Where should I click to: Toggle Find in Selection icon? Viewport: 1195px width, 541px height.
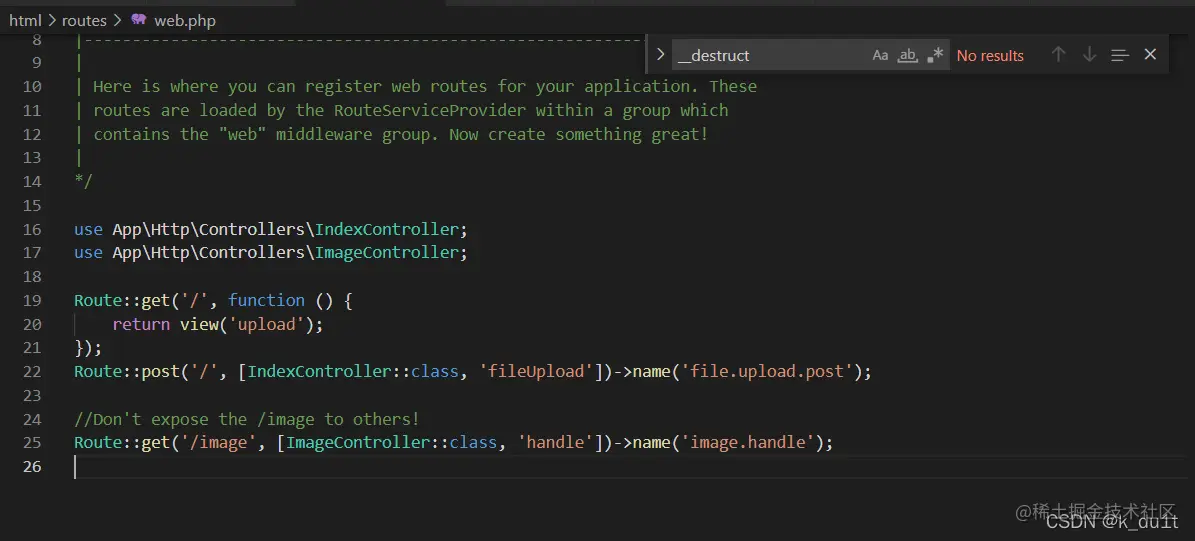(x=1120, y=55)
